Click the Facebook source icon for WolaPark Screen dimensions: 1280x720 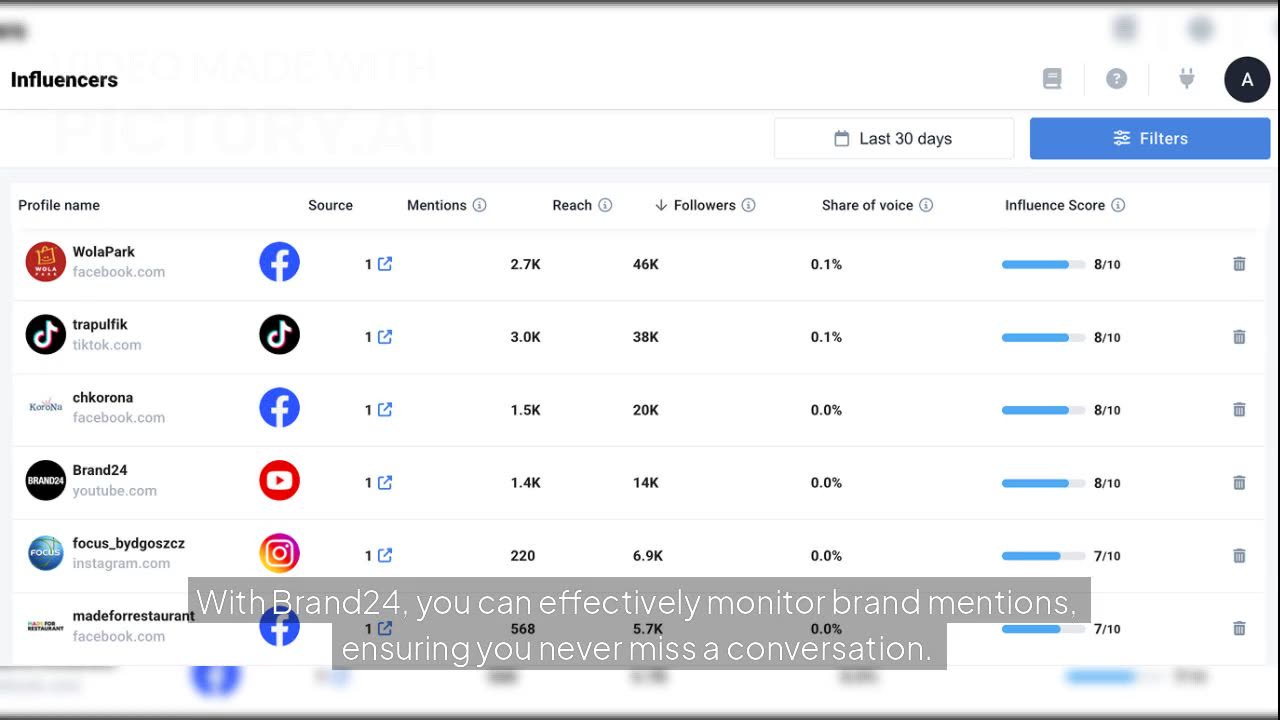coord(280,262)
